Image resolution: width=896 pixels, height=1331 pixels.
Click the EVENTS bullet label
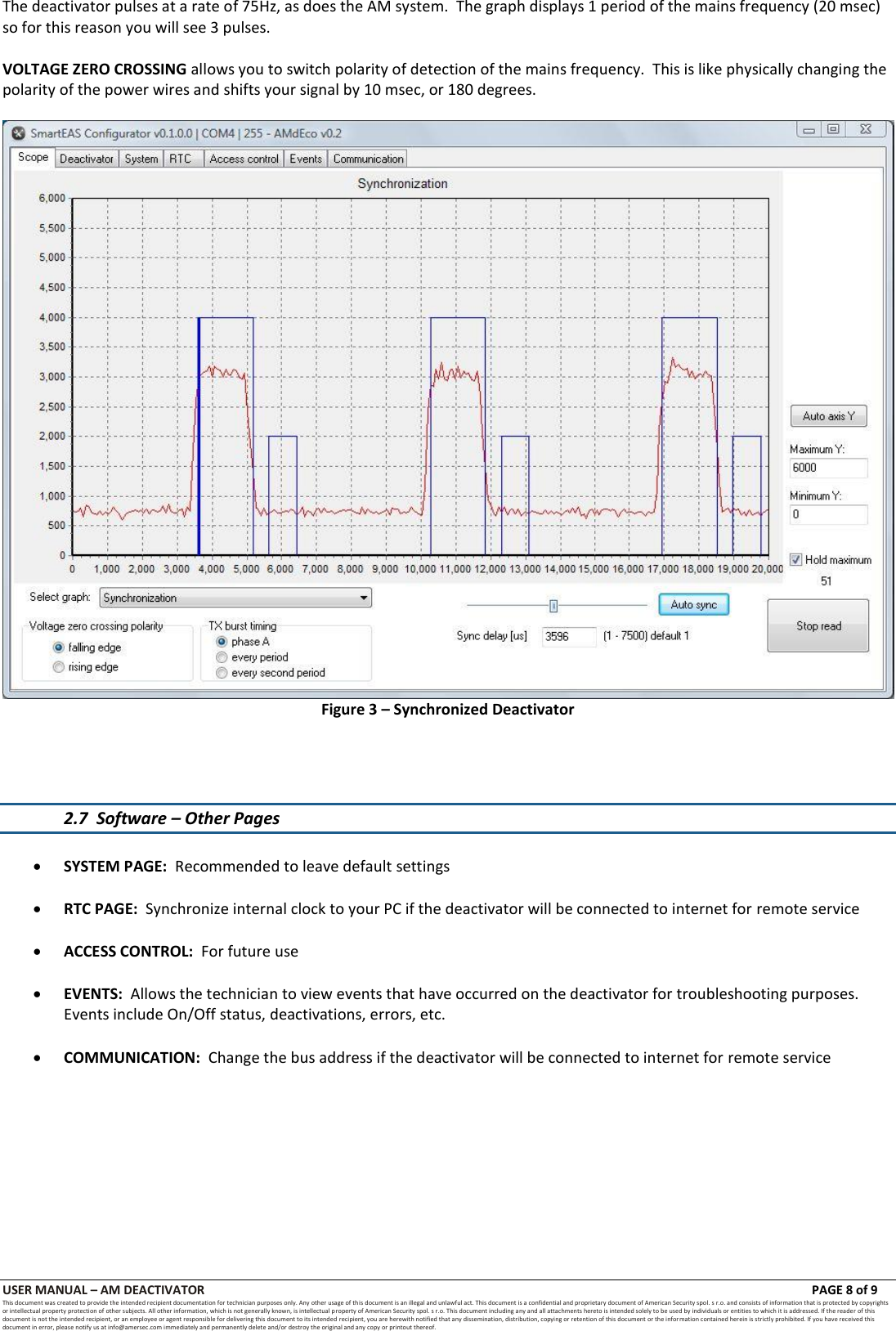pyautogui.click(x=93, y=994)
